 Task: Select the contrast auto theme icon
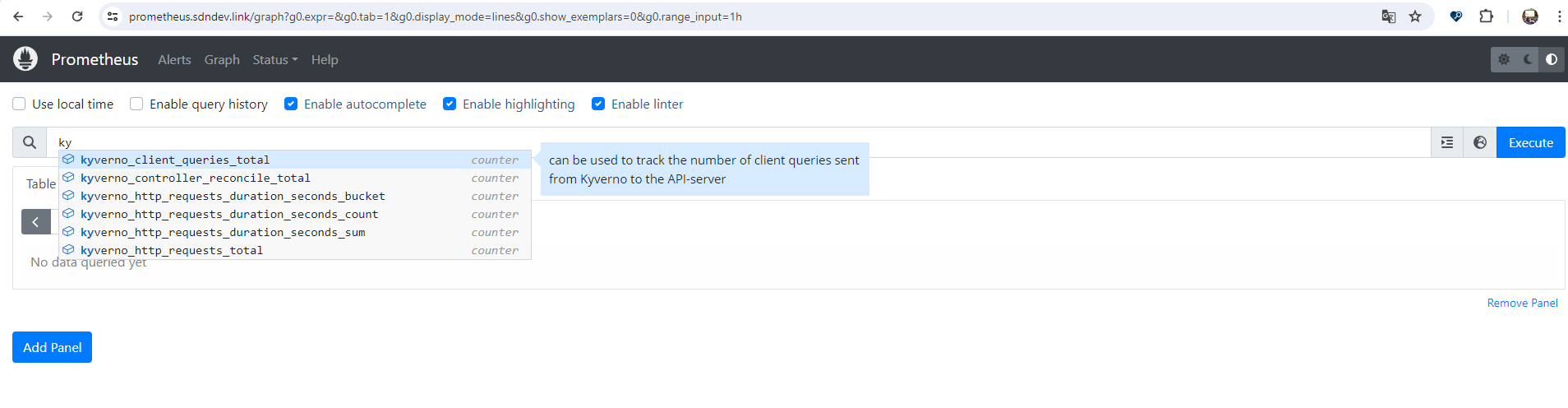(1552, 59)
